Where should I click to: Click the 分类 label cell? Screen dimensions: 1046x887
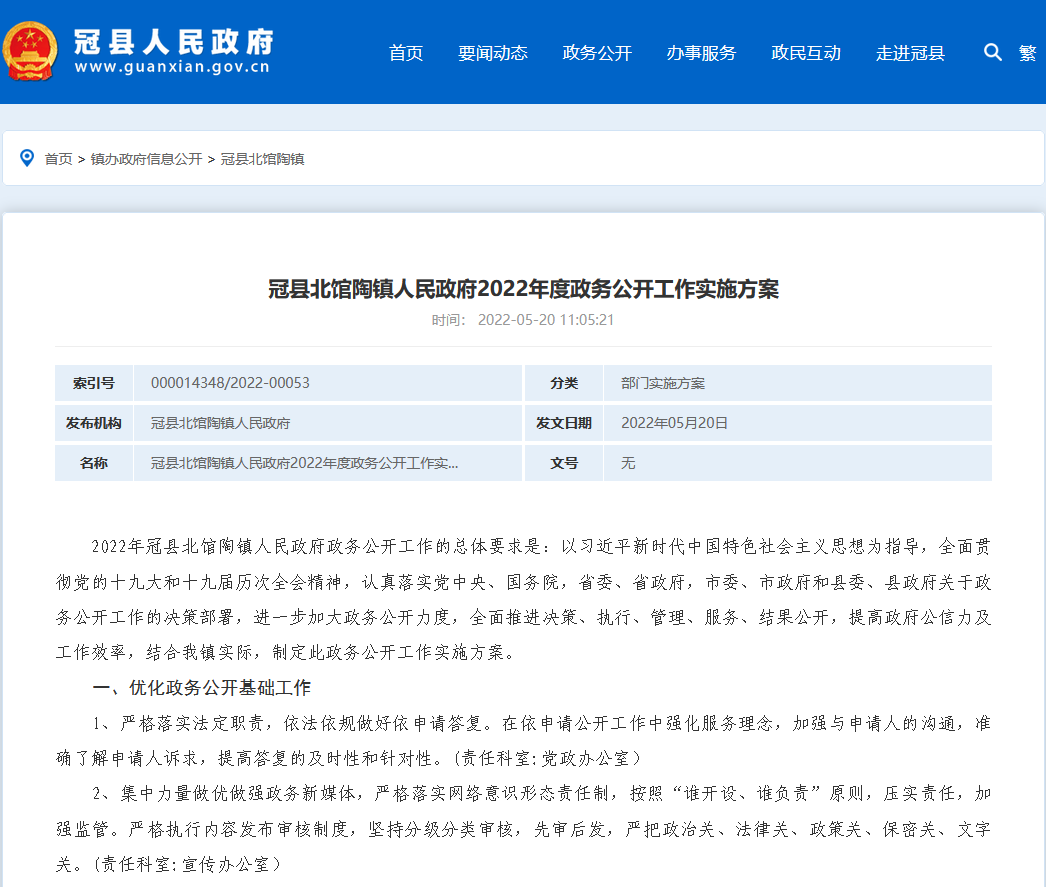[x=564, y=383]
